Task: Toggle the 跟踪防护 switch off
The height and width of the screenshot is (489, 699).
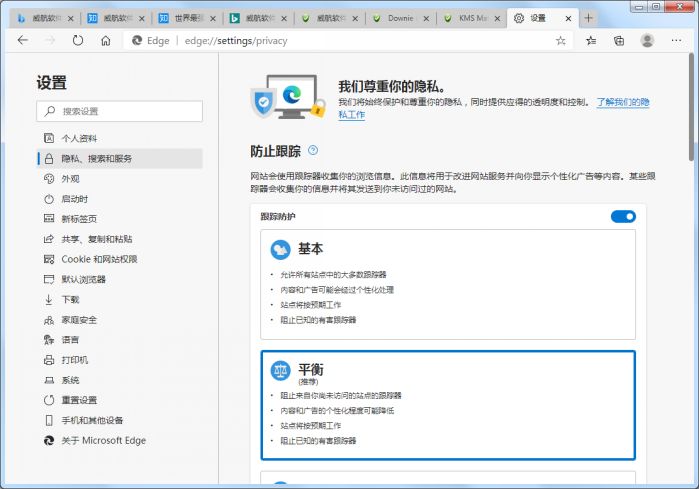Action: tap(623, 216)
